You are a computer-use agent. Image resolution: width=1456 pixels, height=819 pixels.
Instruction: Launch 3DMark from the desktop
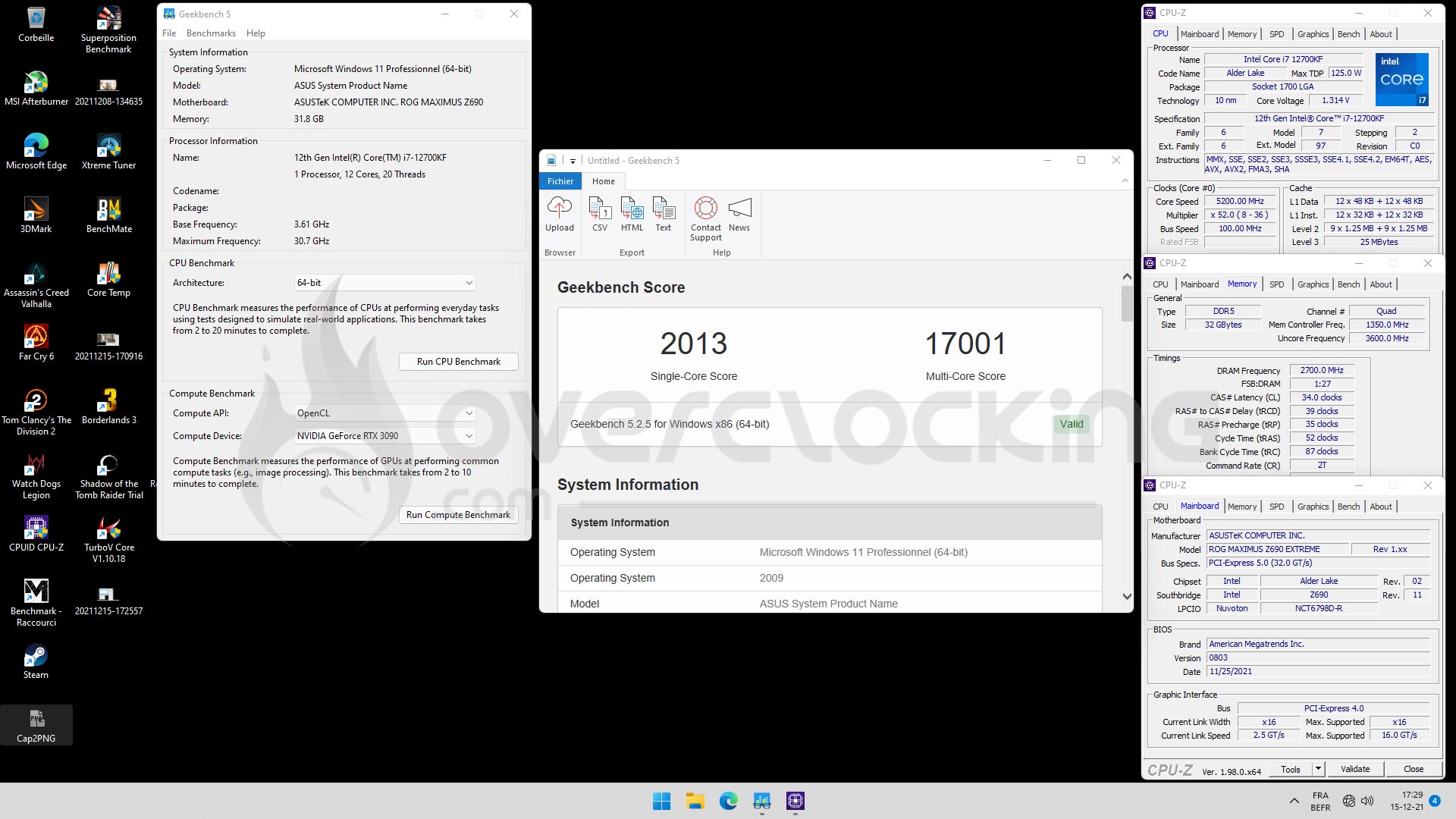[36, 215]
